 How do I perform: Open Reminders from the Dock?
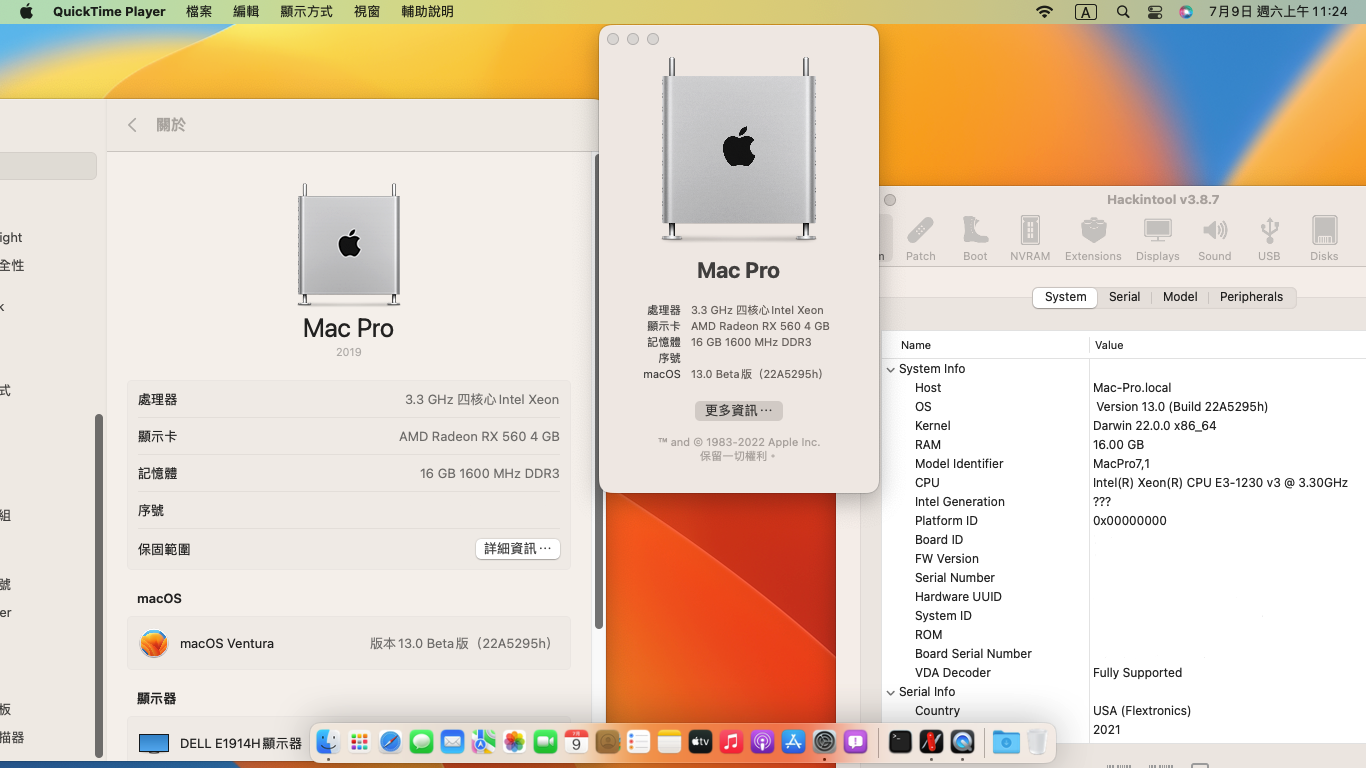pyautogui.click(x=638, y=742)
